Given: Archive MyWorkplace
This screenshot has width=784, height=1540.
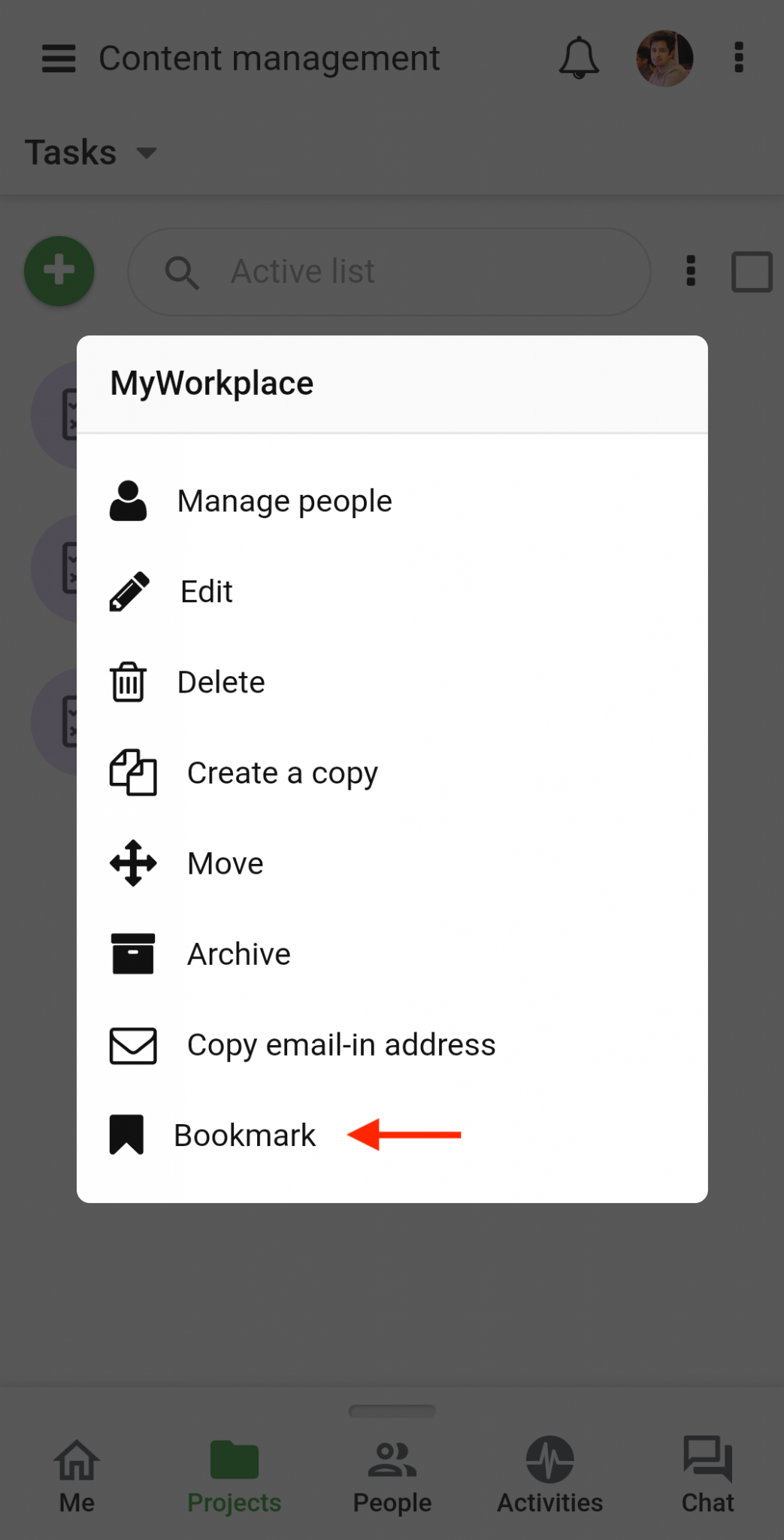Looking at the screenshot, I should [x=392, y=954].
